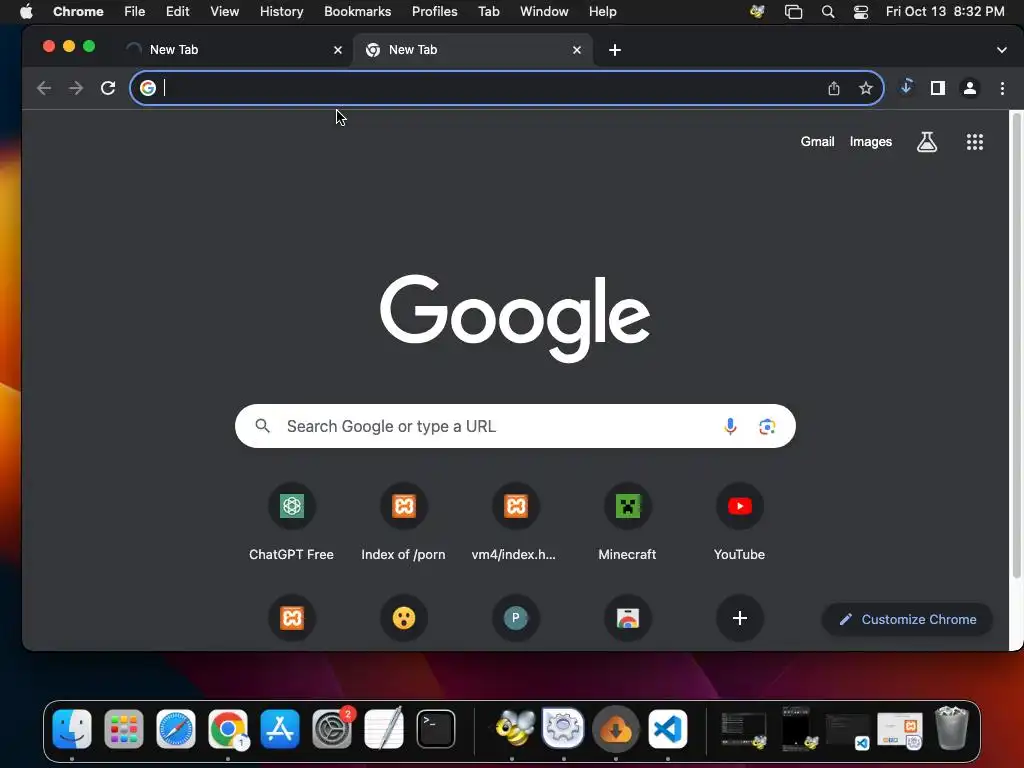Close the second New Tab
The image size is (1024, 768).
click(577, 50)
